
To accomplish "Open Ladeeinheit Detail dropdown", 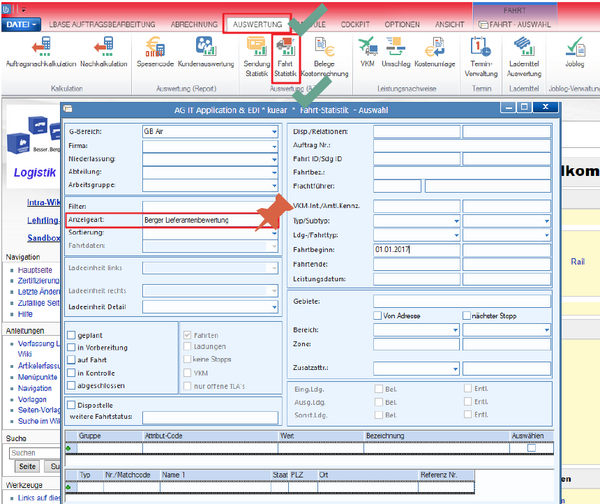I will 274,307.
